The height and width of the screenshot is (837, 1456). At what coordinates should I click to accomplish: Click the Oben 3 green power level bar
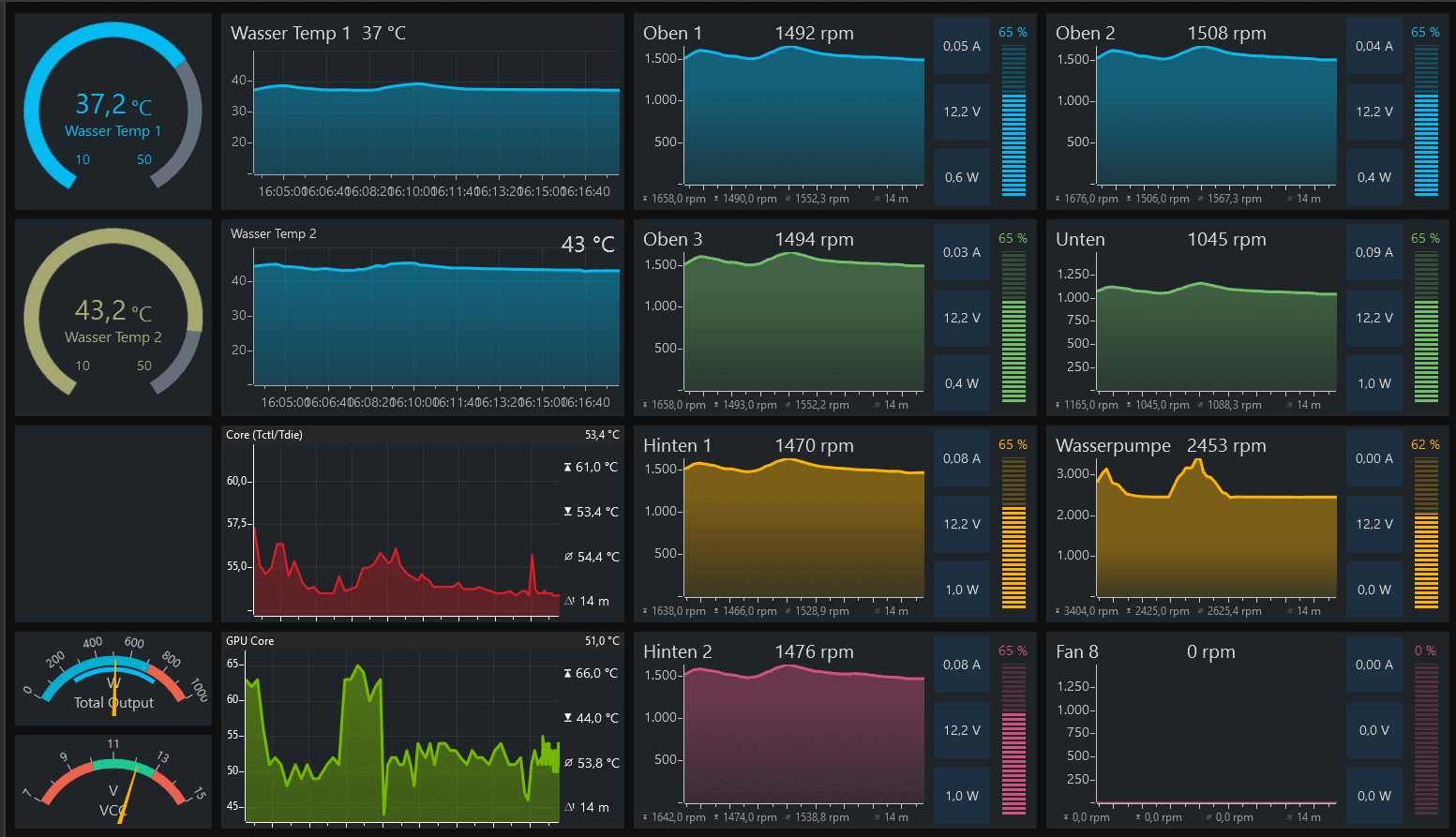(1013, 326)
